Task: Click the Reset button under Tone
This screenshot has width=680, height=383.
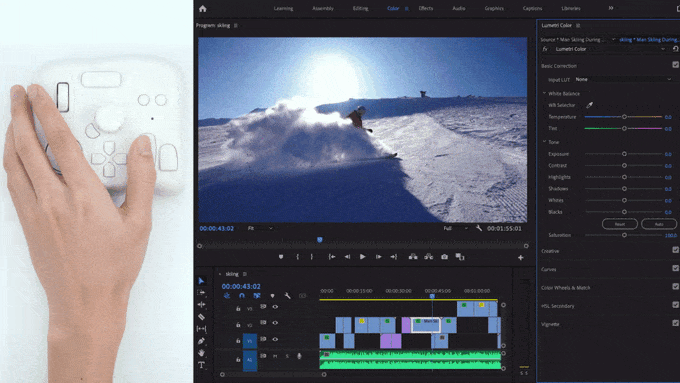Action: [620, 224]
